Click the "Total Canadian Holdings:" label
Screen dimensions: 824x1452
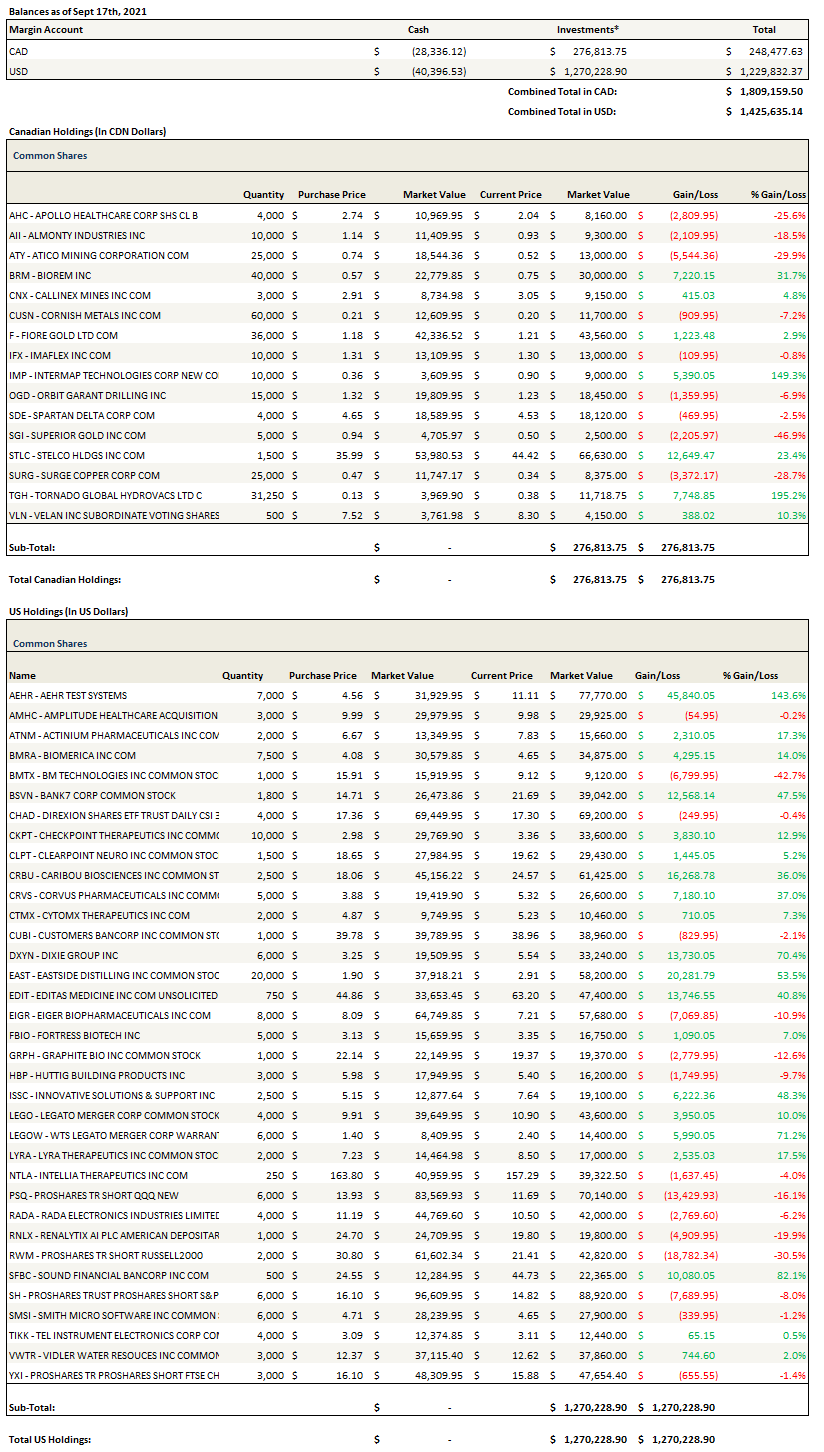click(64, 579)
